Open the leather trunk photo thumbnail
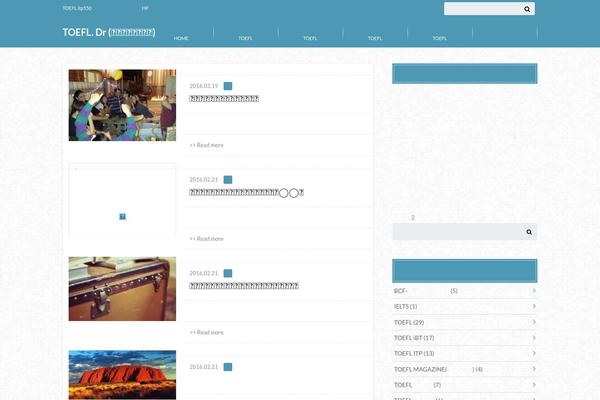 [122, 289]
